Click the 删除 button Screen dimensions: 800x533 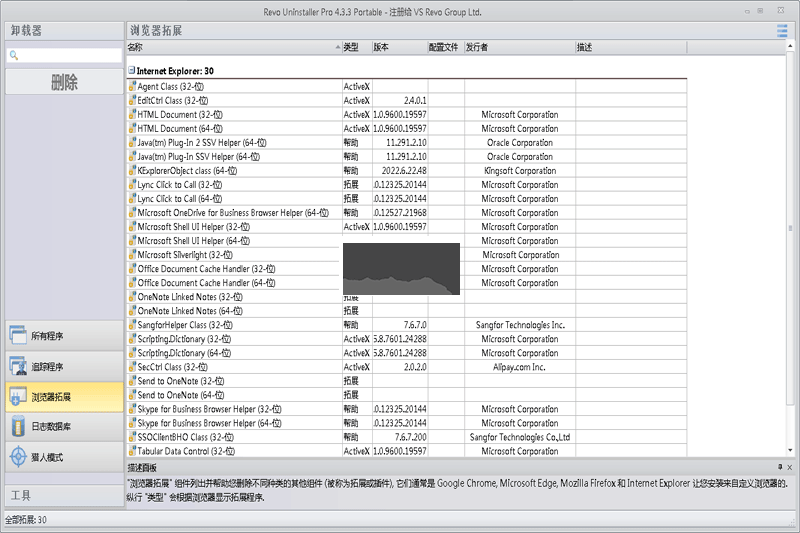pyautogui.click(x=64, y=82)
